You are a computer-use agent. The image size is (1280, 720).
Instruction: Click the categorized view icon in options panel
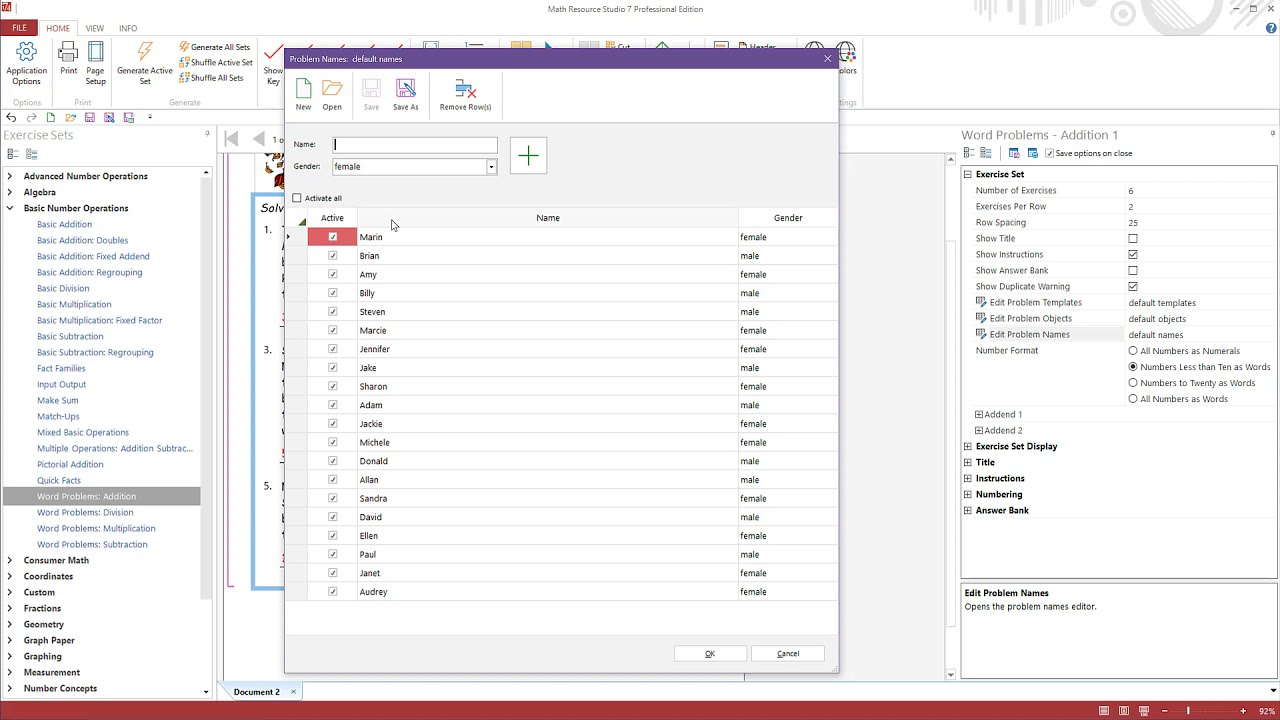[969, 153]
